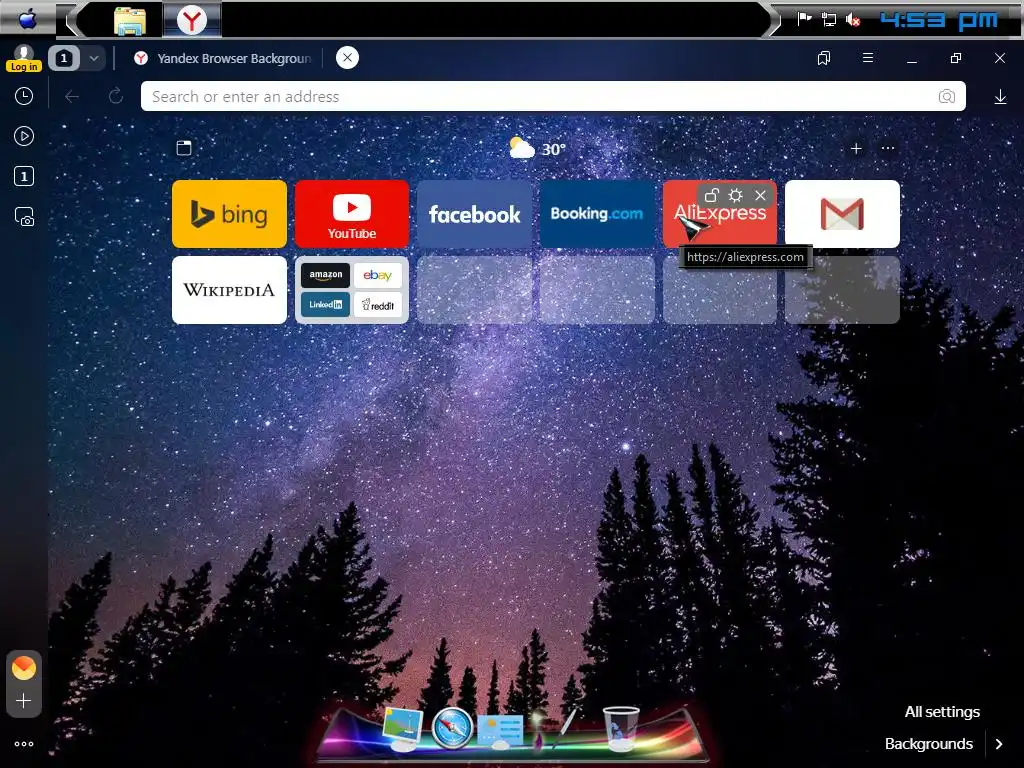Focus the search or address field

point(552,96)
